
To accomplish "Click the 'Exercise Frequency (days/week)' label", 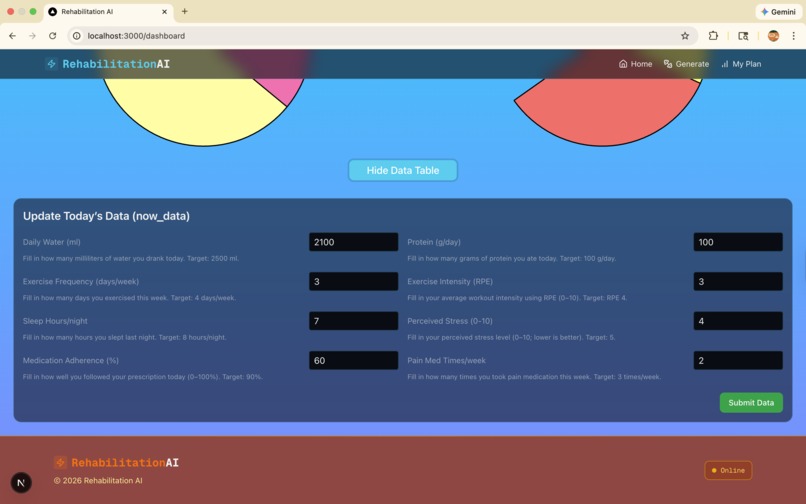I will coord(81,281).
